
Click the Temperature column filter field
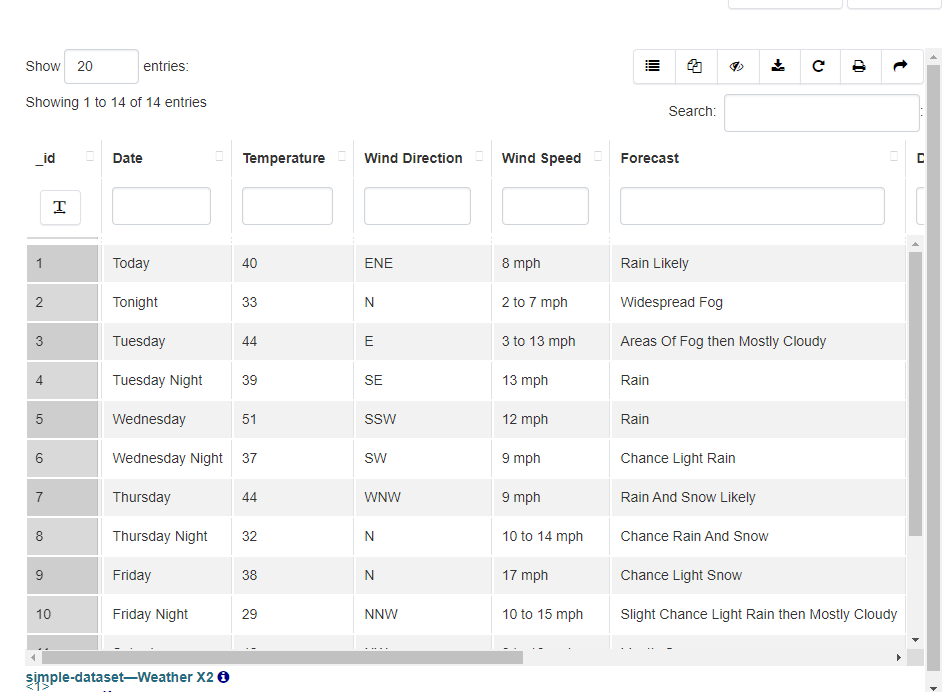tap(287, 206)
